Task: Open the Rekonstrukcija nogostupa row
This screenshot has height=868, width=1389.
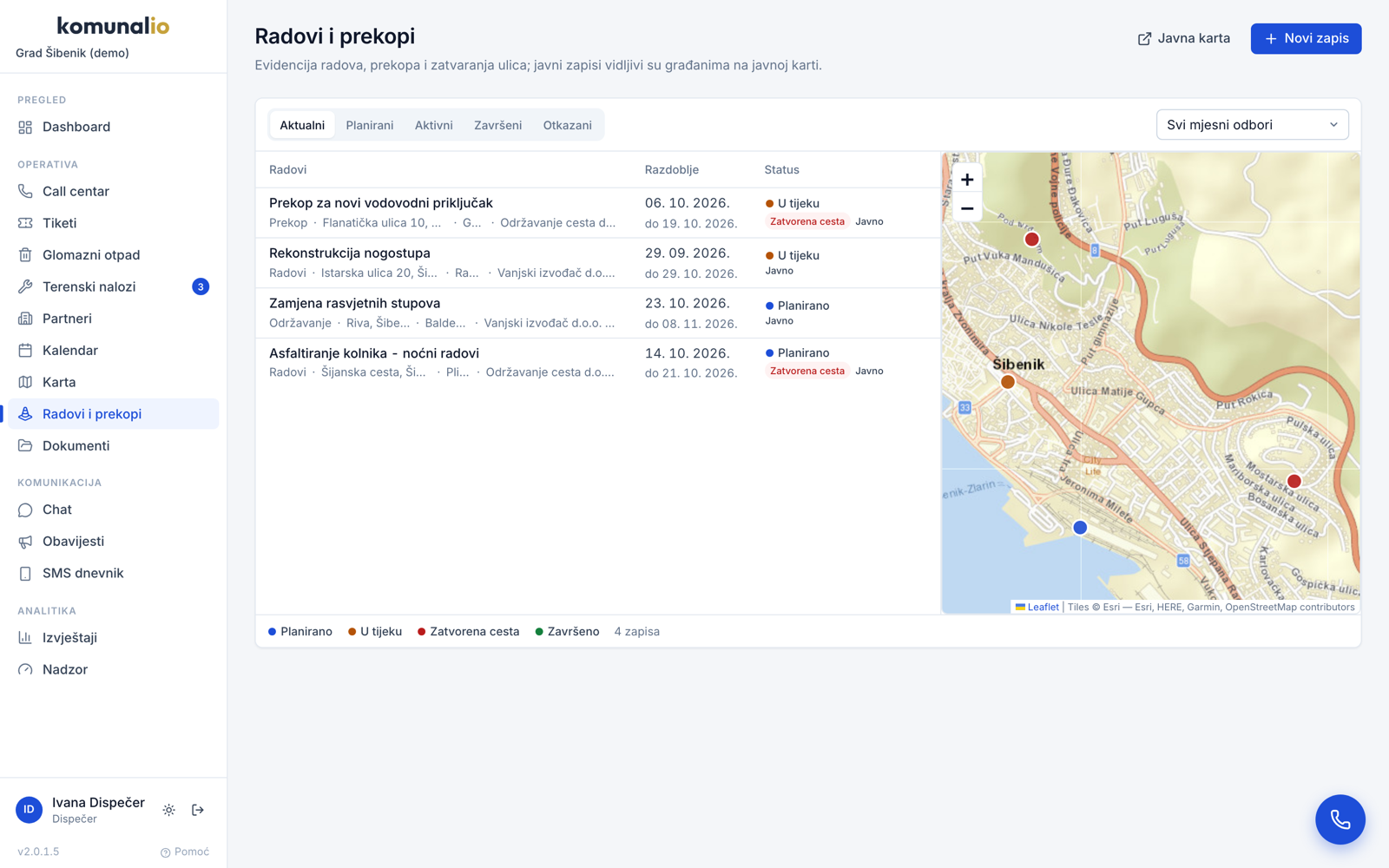Action: [x=598, y=263]
